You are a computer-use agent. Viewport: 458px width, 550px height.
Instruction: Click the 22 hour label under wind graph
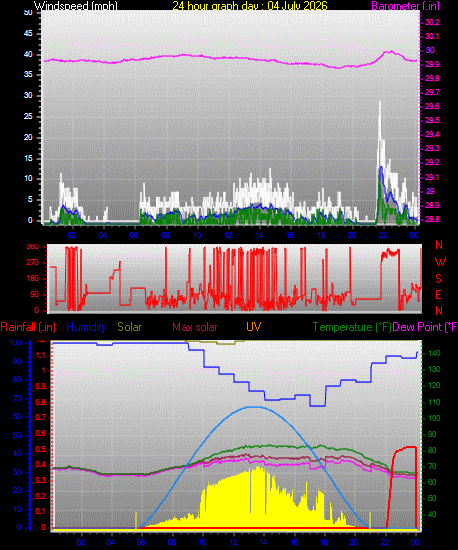click(x=383, y=235)
